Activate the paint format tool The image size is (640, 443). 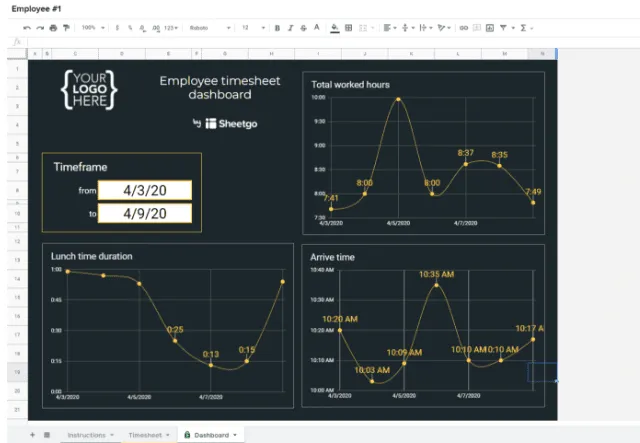[x=66, y=28]
